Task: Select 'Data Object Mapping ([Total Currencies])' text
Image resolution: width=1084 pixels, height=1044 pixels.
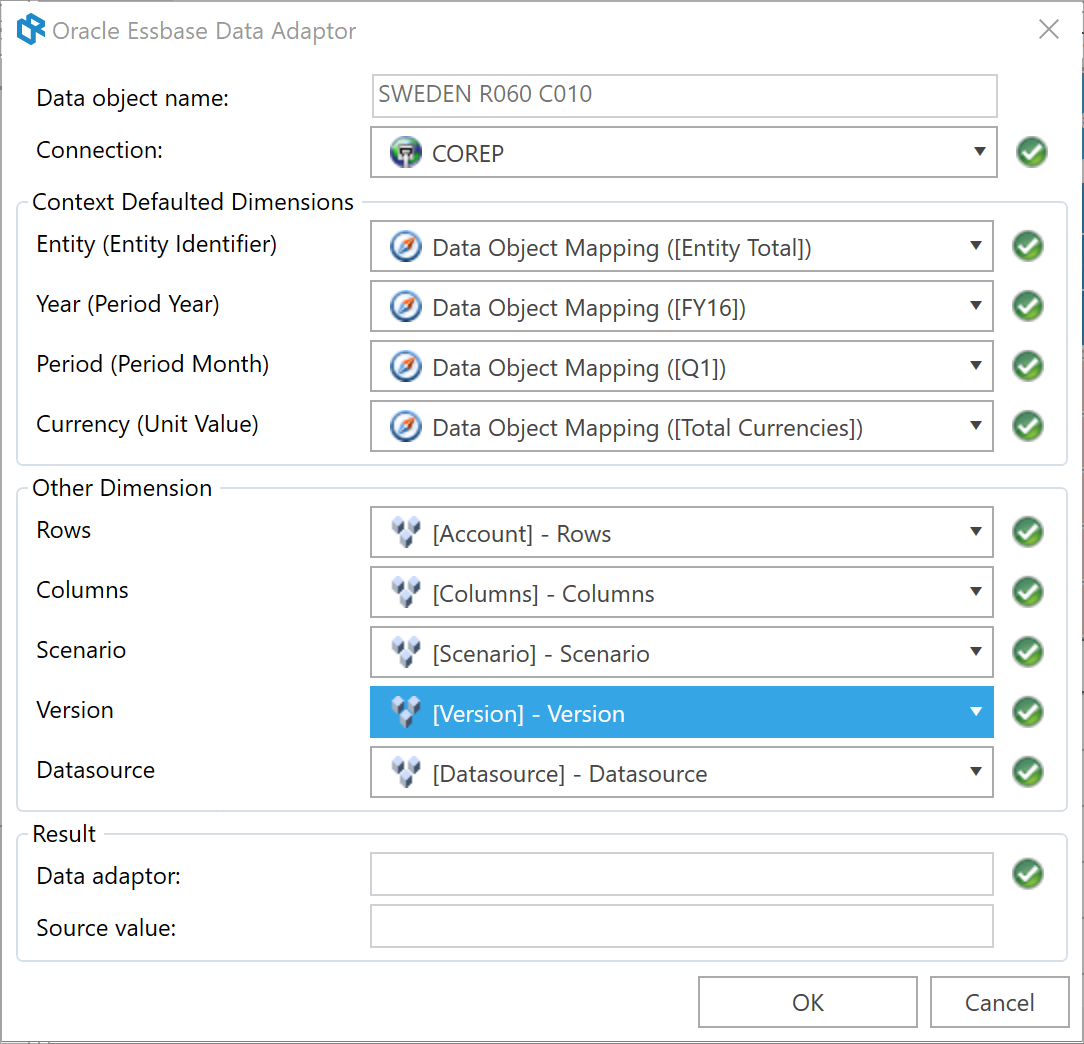Action: click(648, 428)
